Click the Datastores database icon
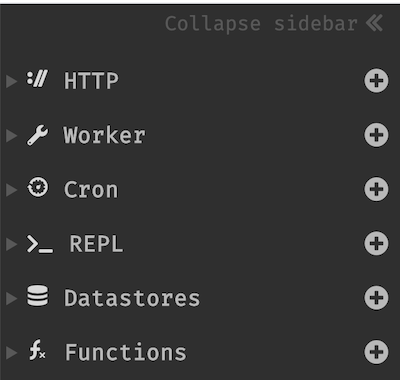Screen dimensions: 400x380 (37, 295)
